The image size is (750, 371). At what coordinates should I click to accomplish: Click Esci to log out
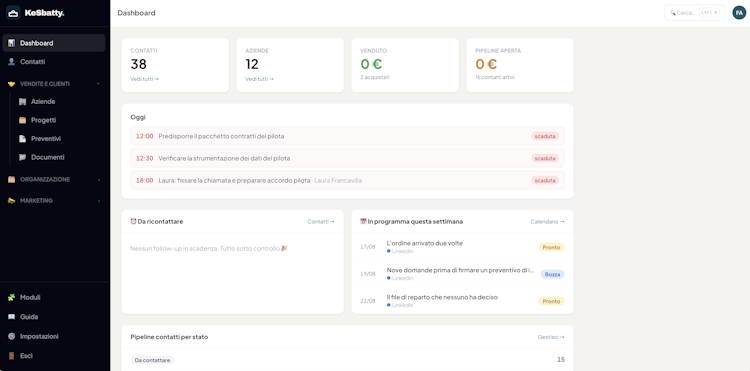click(x=54, y=356)
